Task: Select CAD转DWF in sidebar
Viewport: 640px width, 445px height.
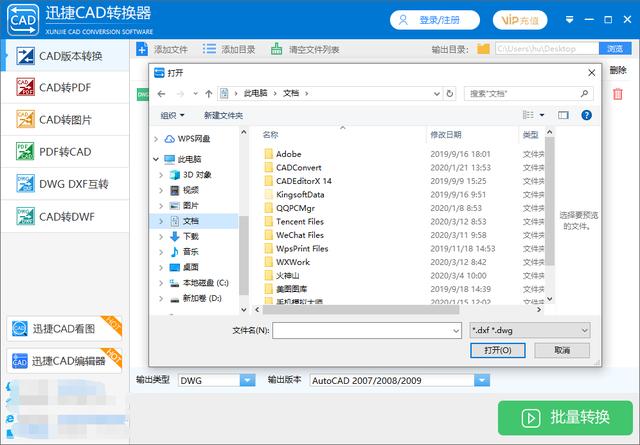Action: pyautogui.click(x=65, y=216)
